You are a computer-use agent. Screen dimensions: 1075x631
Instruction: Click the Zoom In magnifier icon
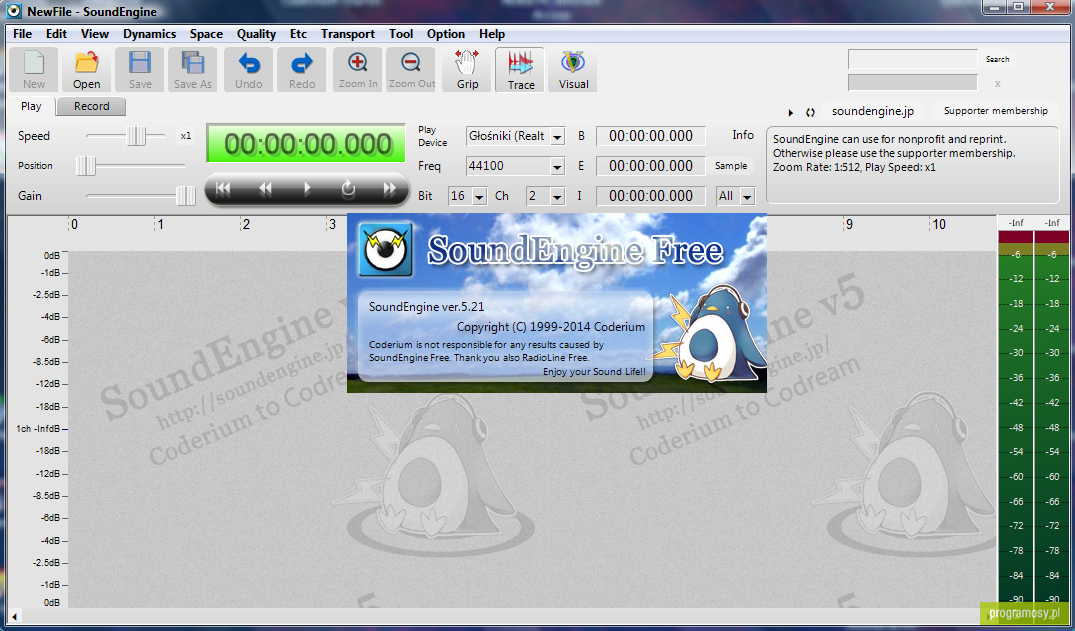pyautogui.click(x=358, y=70)
